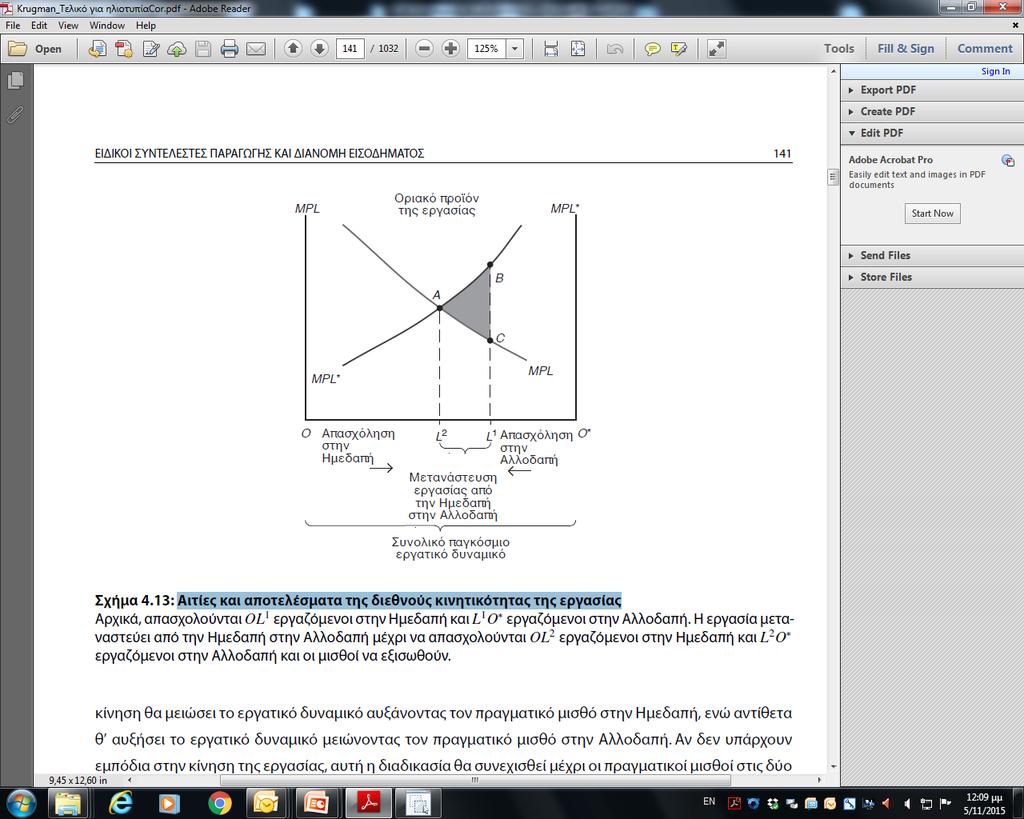Go to next page arrow
Screen dimensions: 1024x819
coord(319,48)
